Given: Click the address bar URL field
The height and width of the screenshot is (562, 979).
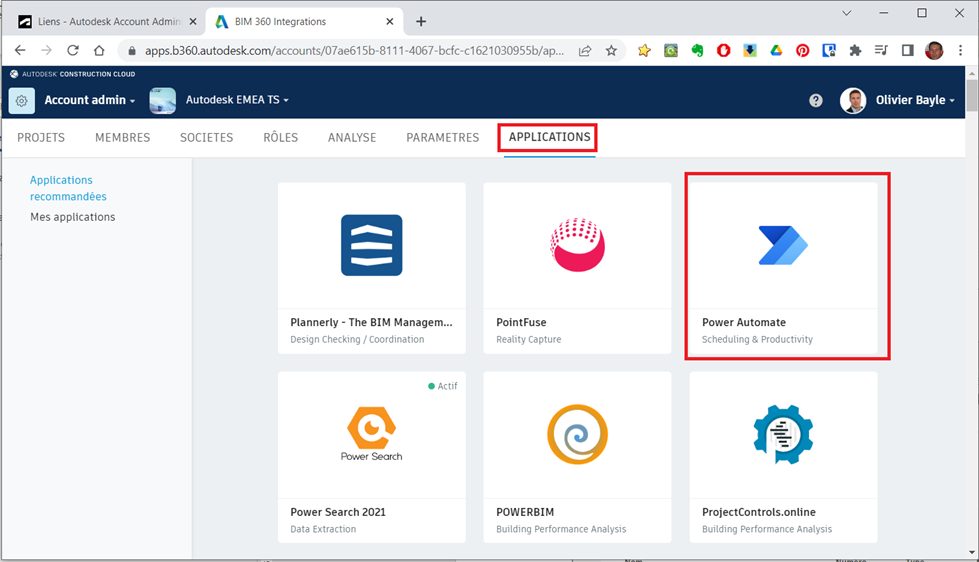Looking at the screenshot, I should click(354, 51).
